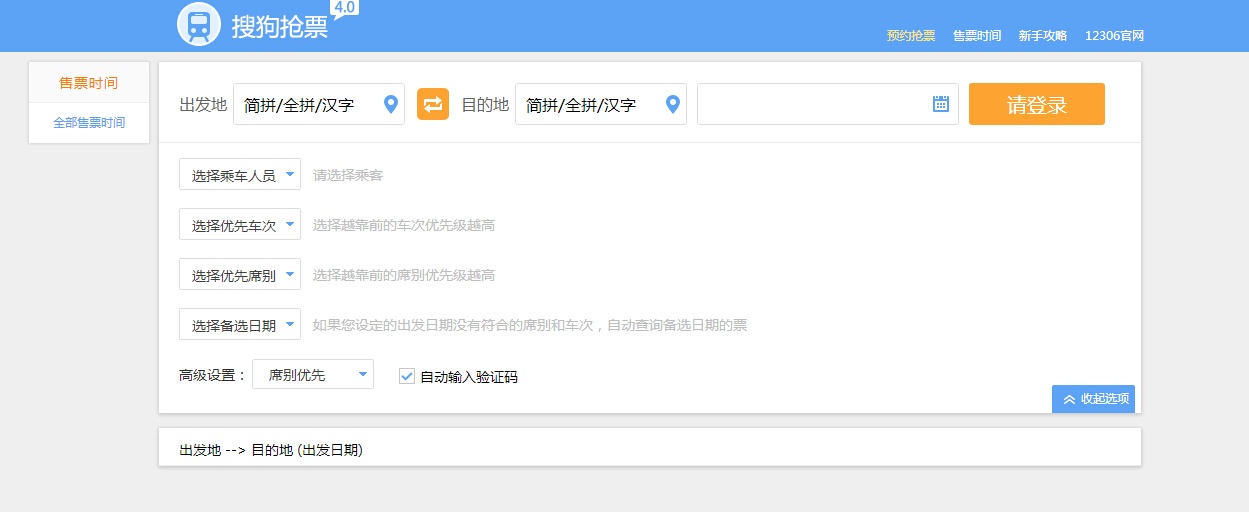Screen dimensions: 1249x512
Task: Open the calendar date picker icon
Action: point(940,104)
